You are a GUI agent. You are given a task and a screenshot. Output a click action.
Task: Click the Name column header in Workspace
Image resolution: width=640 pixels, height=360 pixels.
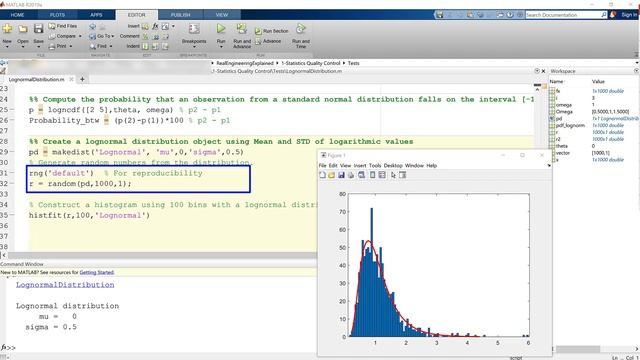pyautogui.click(x=557, y=82)
